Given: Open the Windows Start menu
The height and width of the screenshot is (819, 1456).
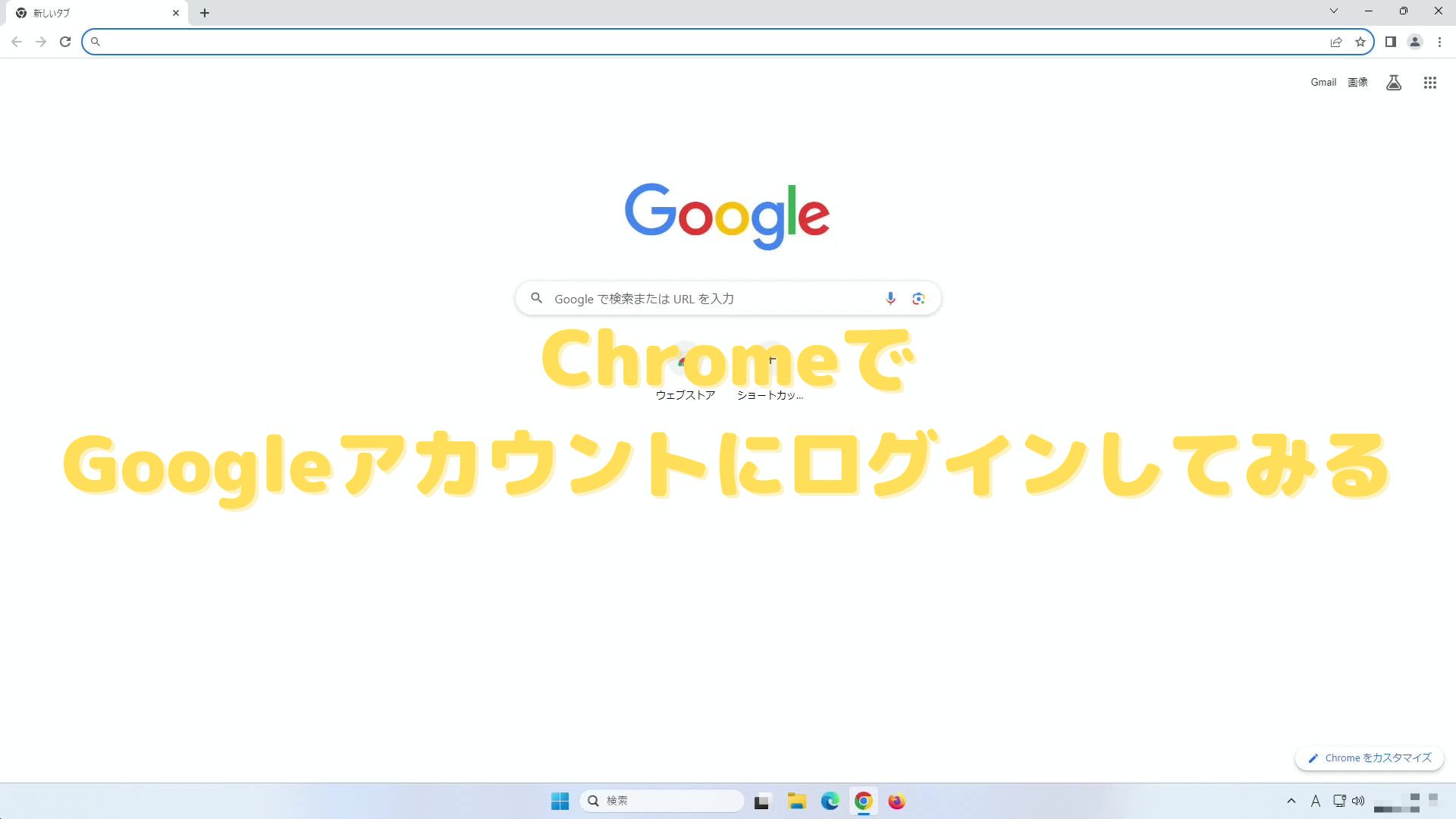Looking at the screenshot, I should pos(560,801).
